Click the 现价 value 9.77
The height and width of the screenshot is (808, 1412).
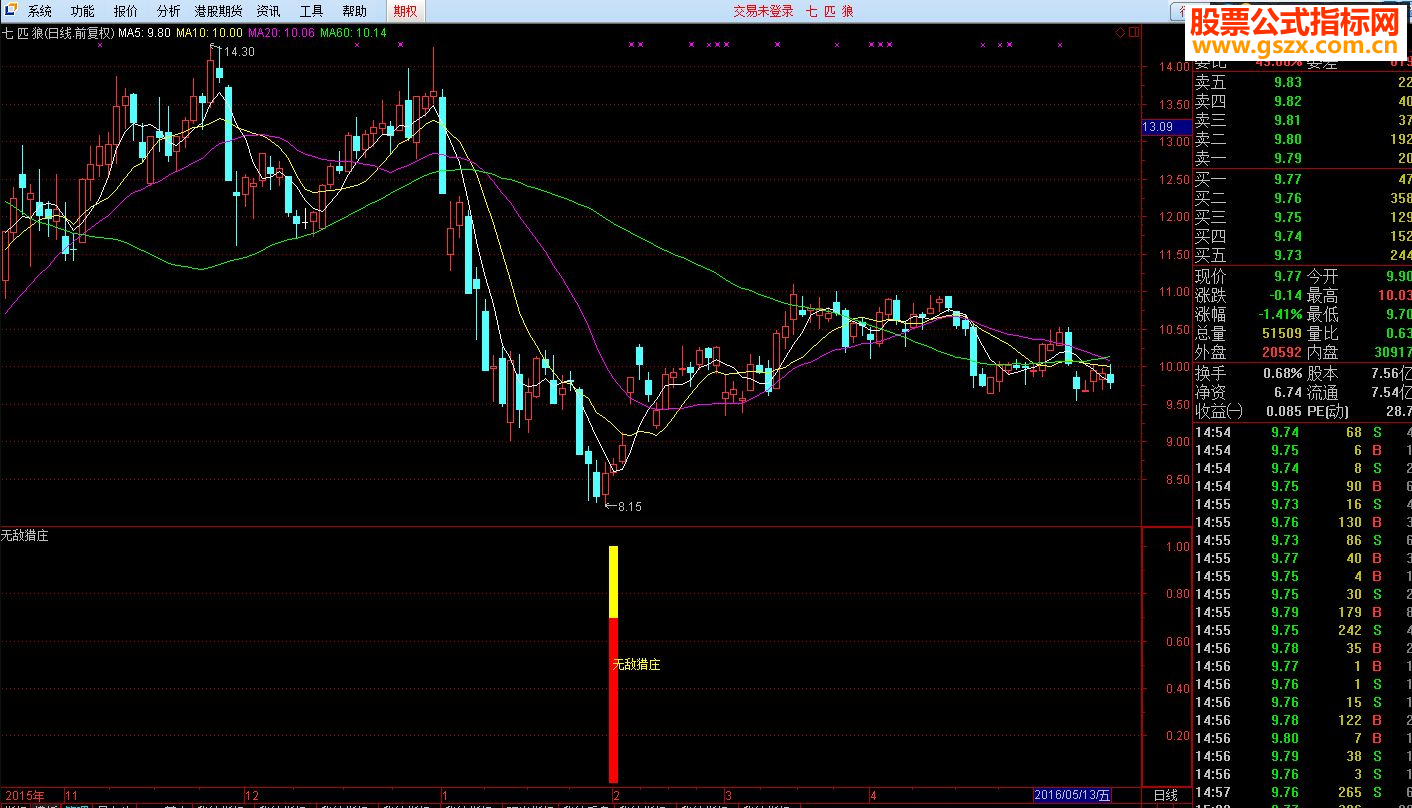click(1287, 277)
